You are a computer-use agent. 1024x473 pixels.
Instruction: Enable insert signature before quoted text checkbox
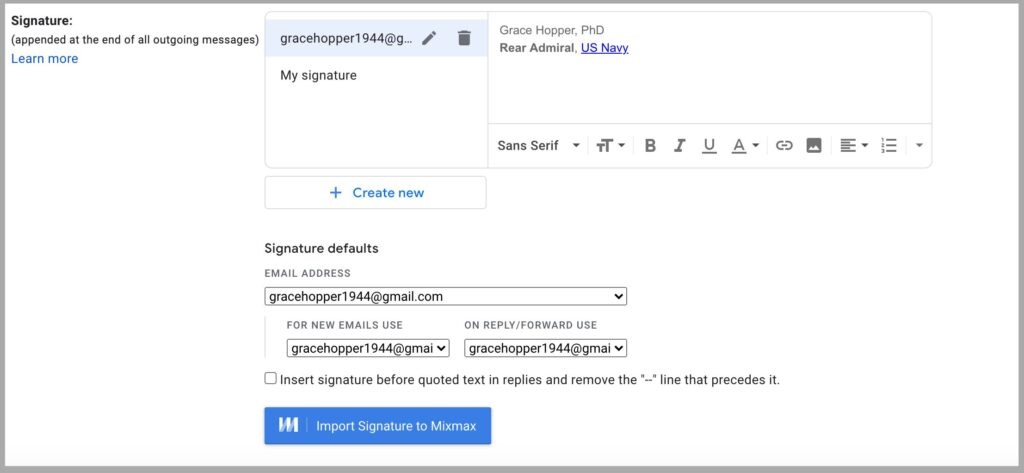coord(270,378)
